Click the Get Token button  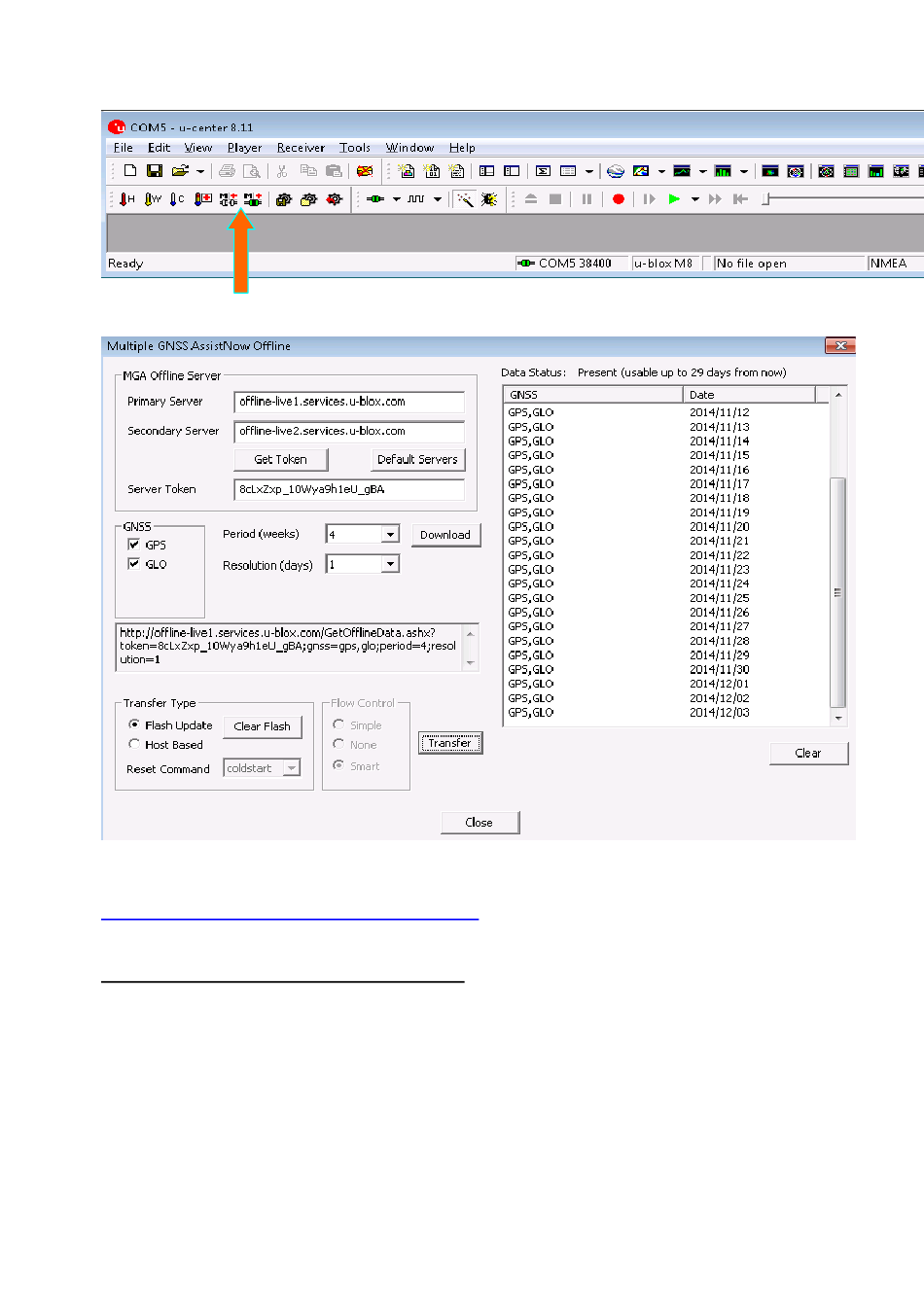(280, 459)
